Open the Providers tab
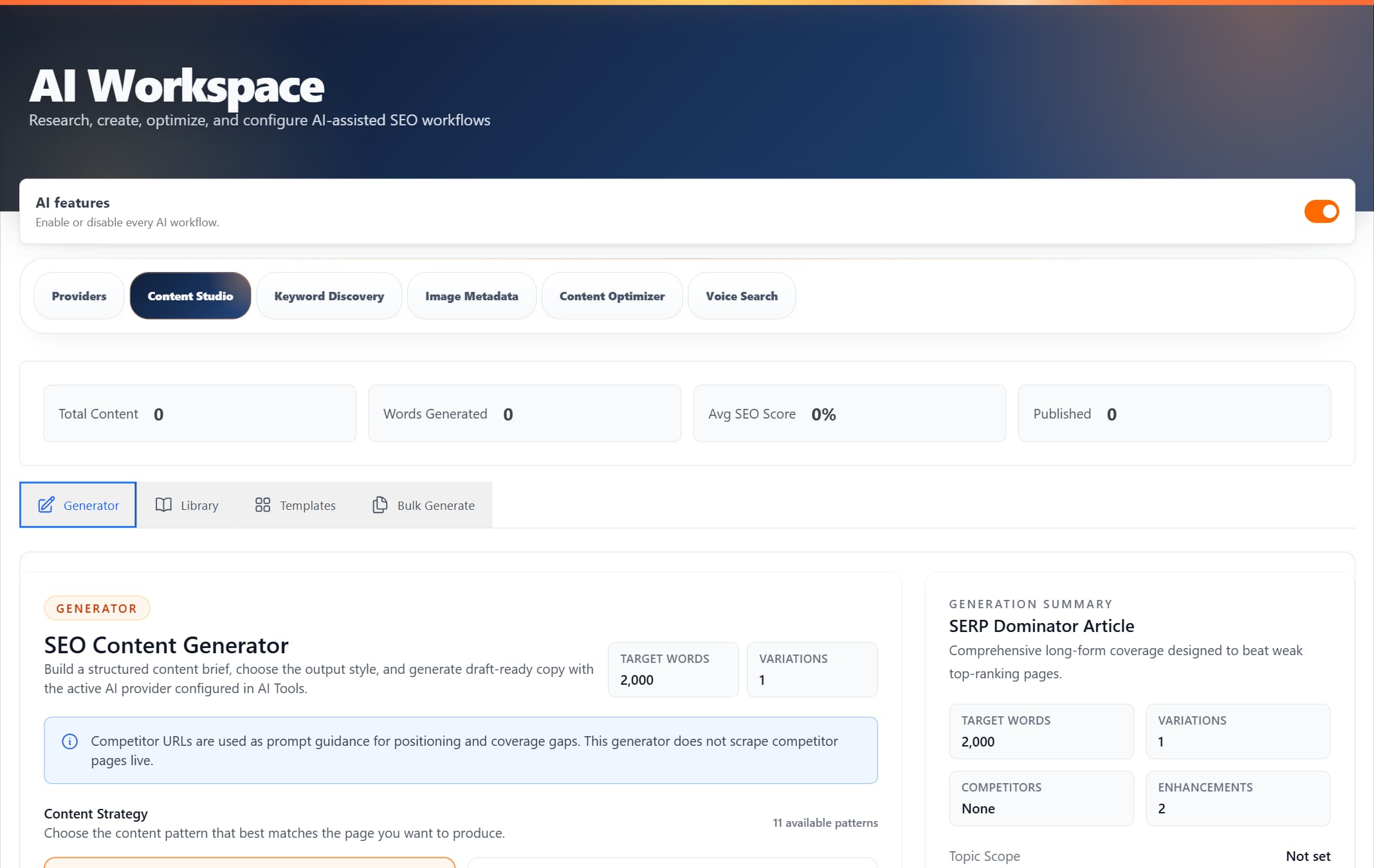The image size is (1374, 868). pos(79,296)
